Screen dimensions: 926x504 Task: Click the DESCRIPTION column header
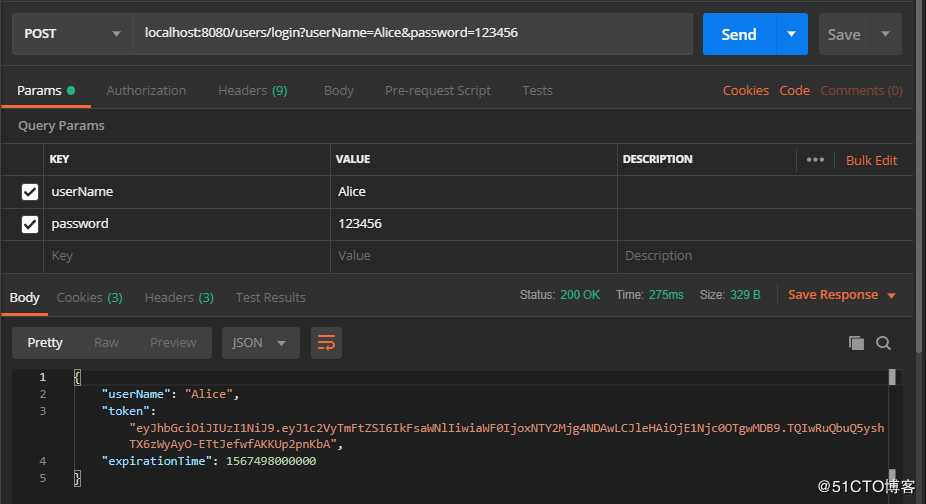tap(657, 159)
